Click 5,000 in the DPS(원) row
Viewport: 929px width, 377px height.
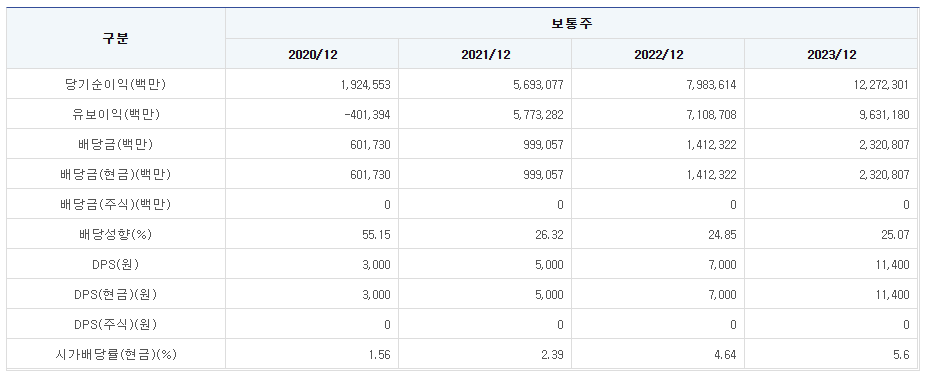(x=549, y=265)
